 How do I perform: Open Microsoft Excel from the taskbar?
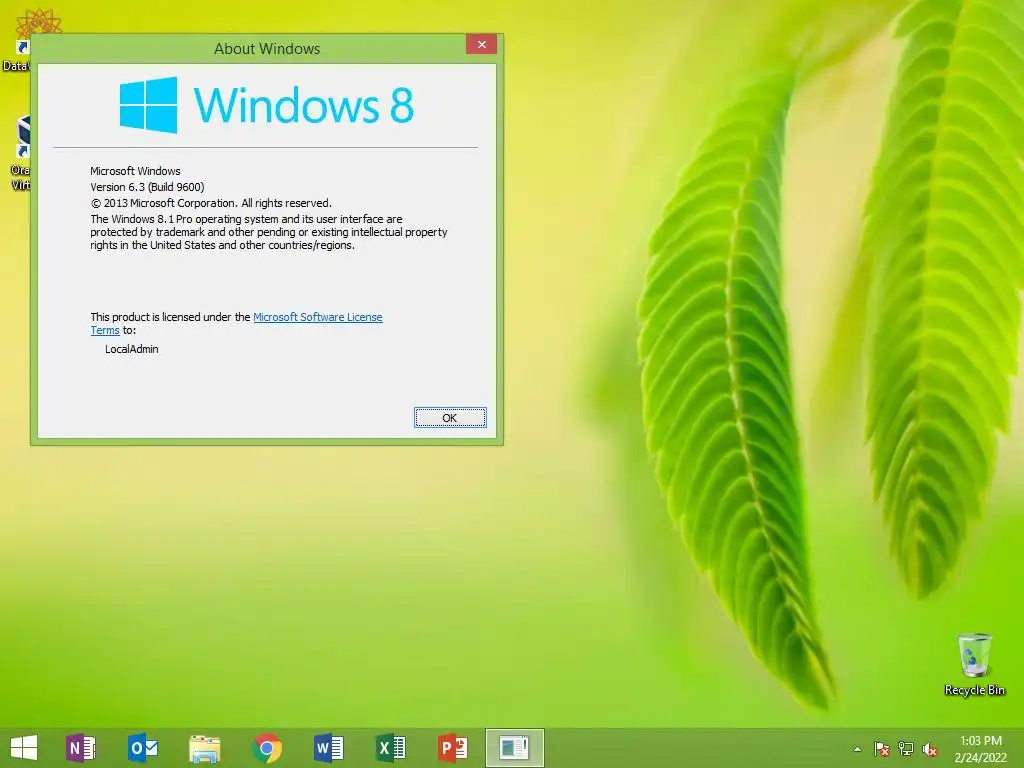pyautogui.click(x=391, y=748)
